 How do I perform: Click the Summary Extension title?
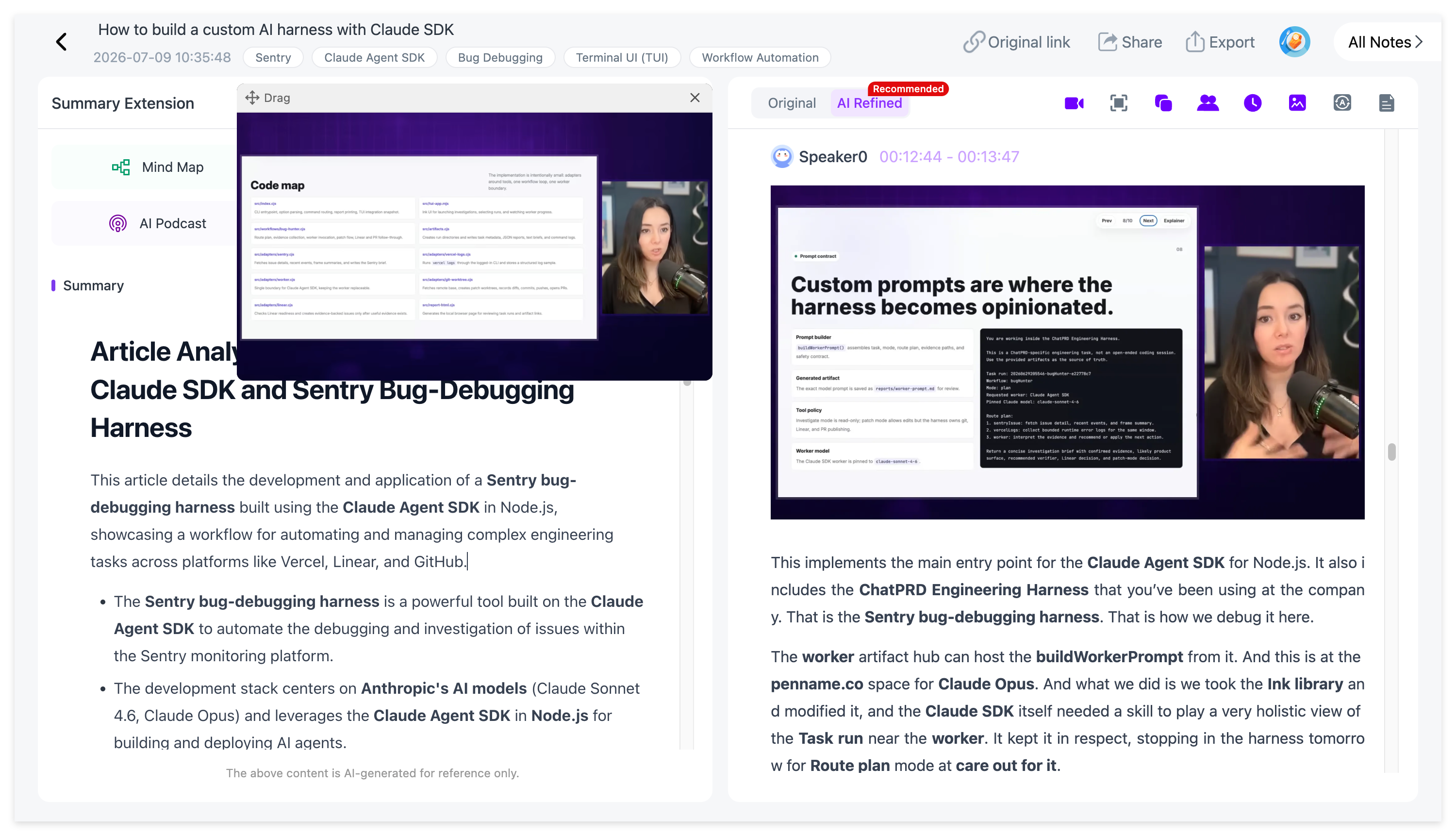[x=123, y=103]
